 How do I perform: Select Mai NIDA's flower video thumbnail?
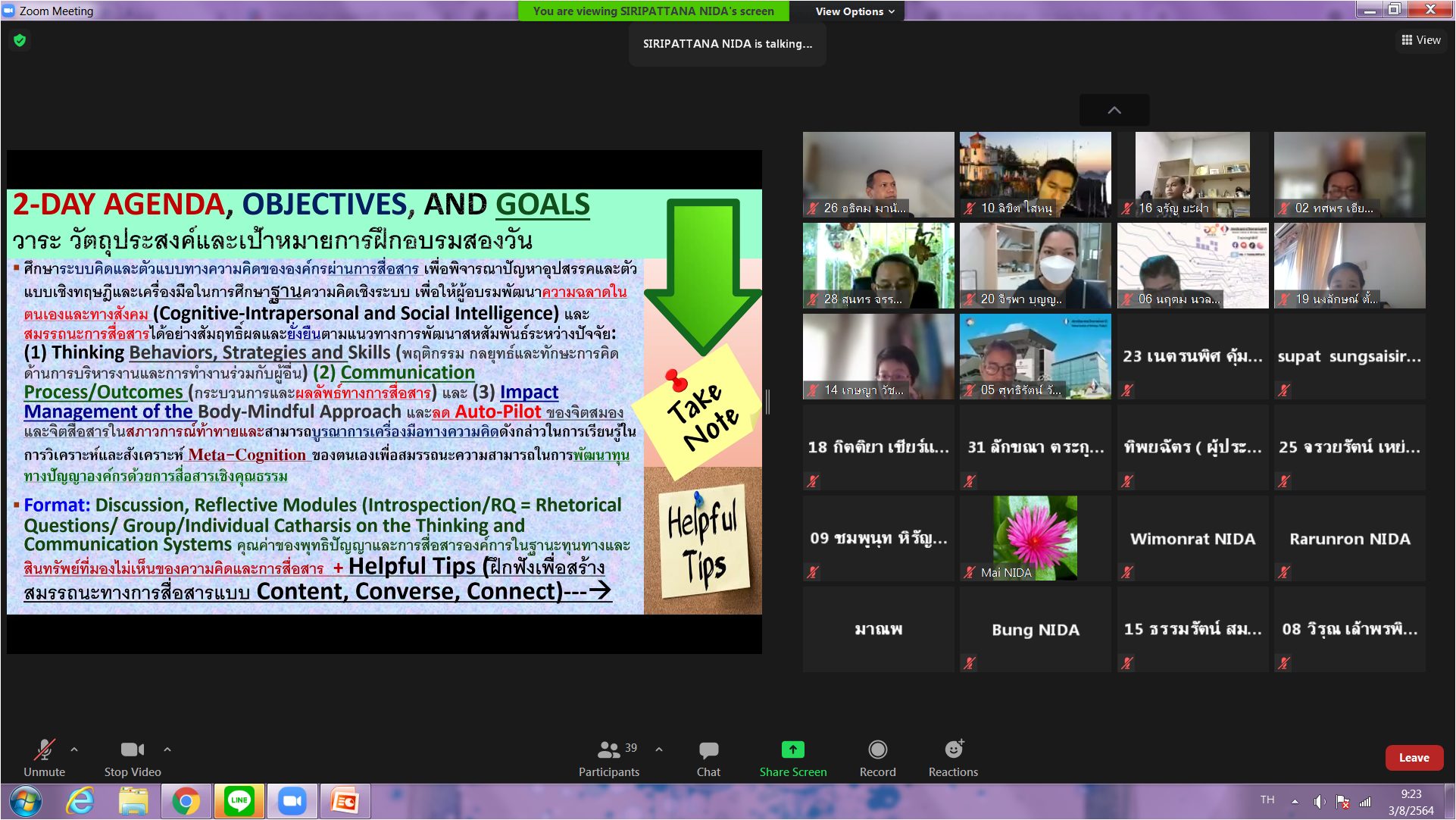(1035, 538)
